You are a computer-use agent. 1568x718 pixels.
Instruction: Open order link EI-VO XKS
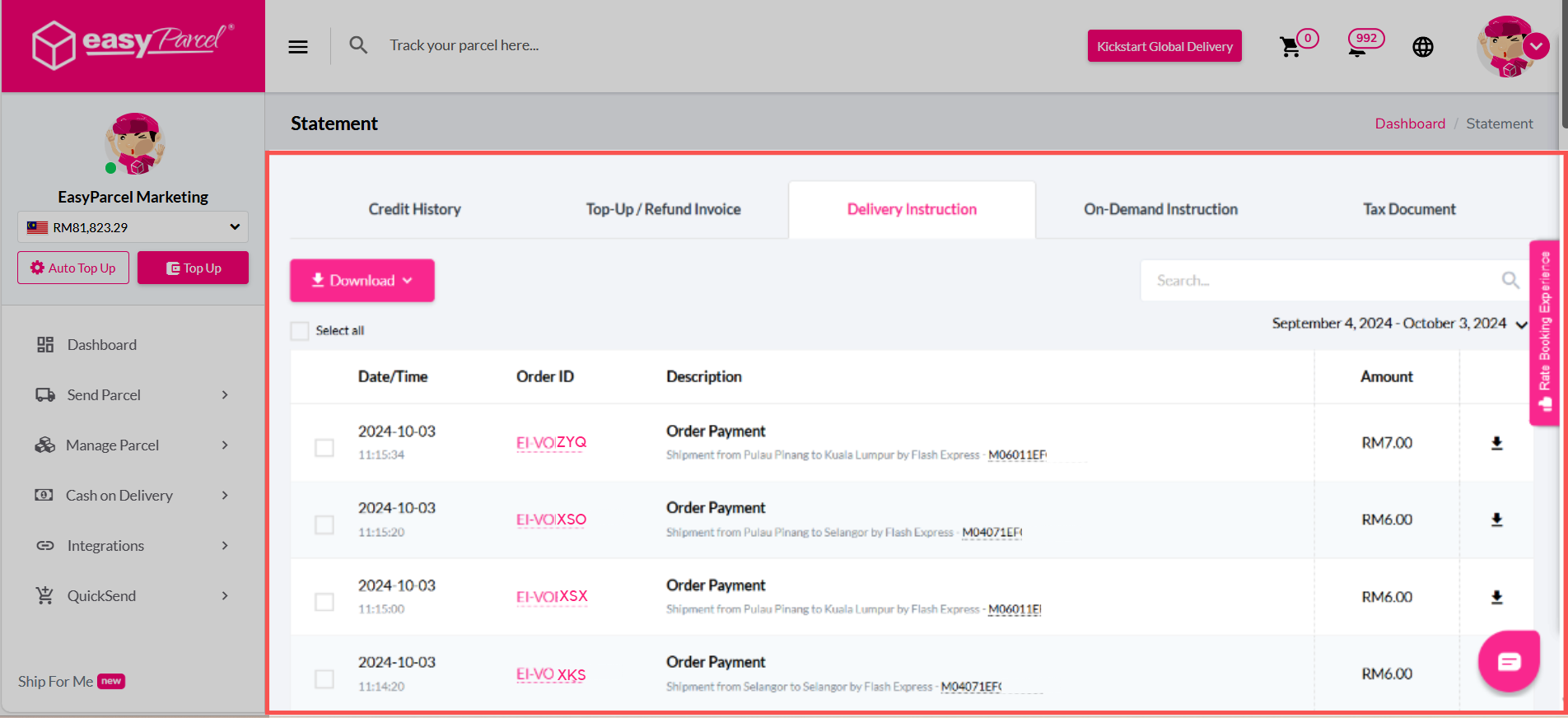coord(551,674)
